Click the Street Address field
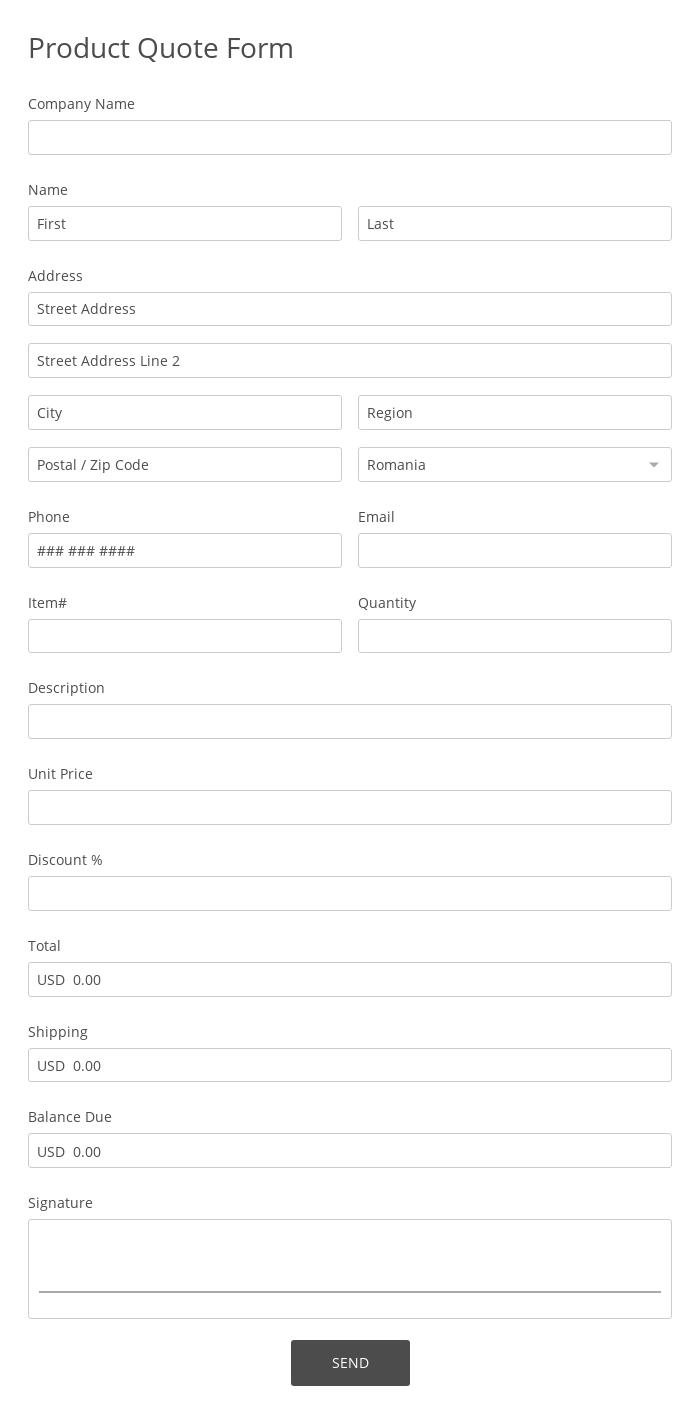This screenshot has height=1414, width=700. pos(350,308)
